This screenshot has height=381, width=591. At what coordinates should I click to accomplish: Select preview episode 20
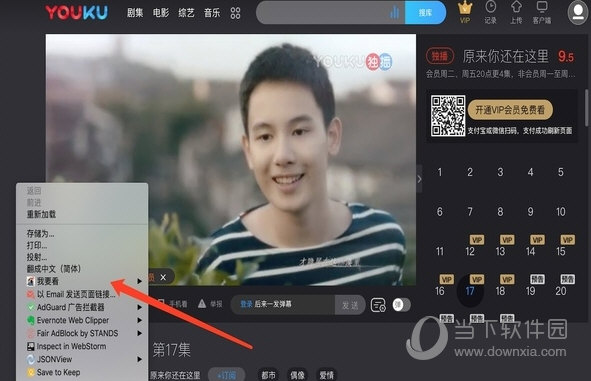click(561, 291)
